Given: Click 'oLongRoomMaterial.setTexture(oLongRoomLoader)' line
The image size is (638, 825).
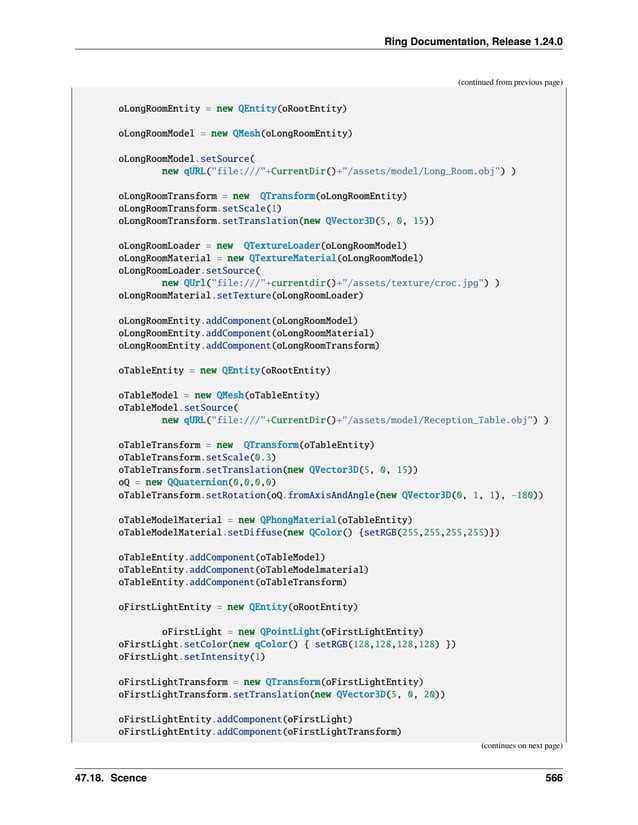Looking at the screenshot, I should [240, 295].
